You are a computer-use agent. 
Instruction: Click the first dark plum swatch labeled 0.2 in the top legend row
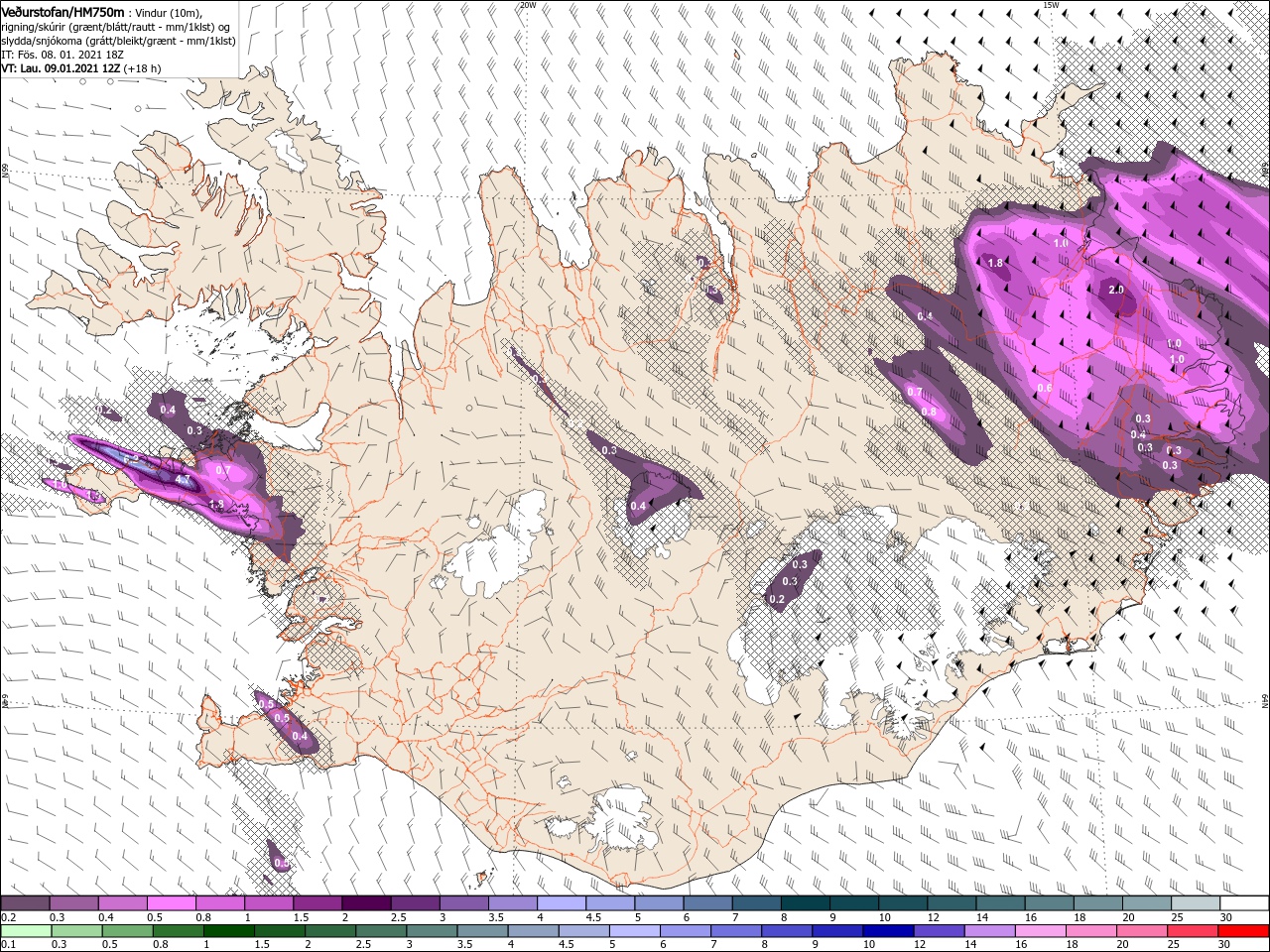click(x=25, y=902)
